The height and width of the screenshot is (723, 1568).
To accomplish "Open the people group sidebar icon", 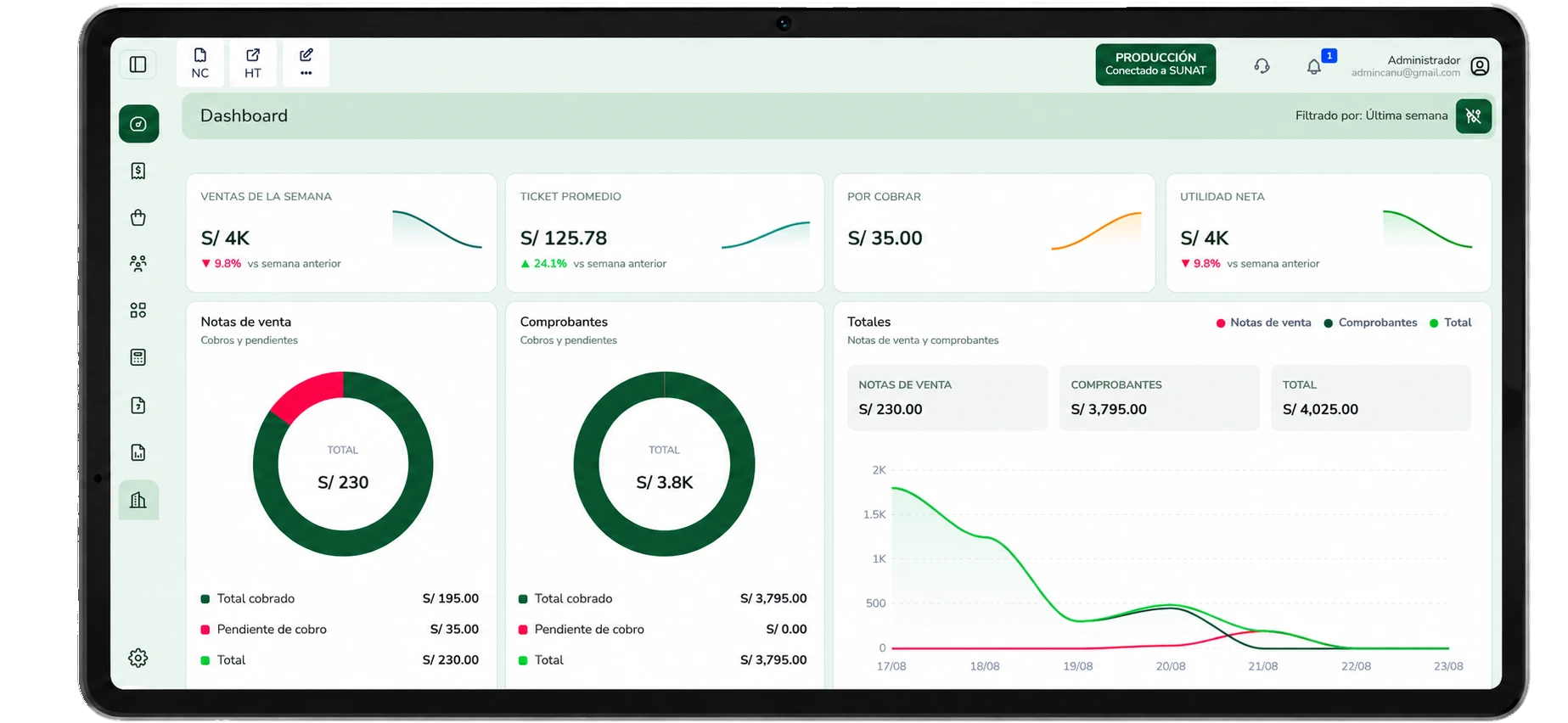I will point(138,264).
